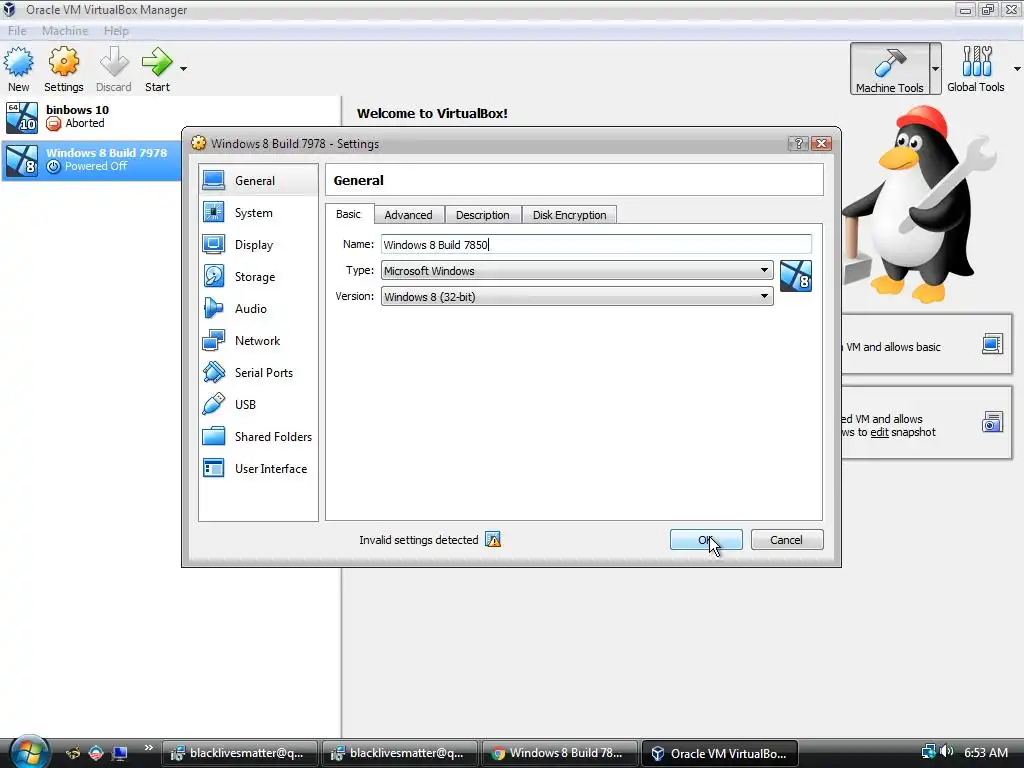Open the Version dropdown (Windows 8 32-bit)
This screenshot has width=1024, height=768.
click(x=577, y=296)
